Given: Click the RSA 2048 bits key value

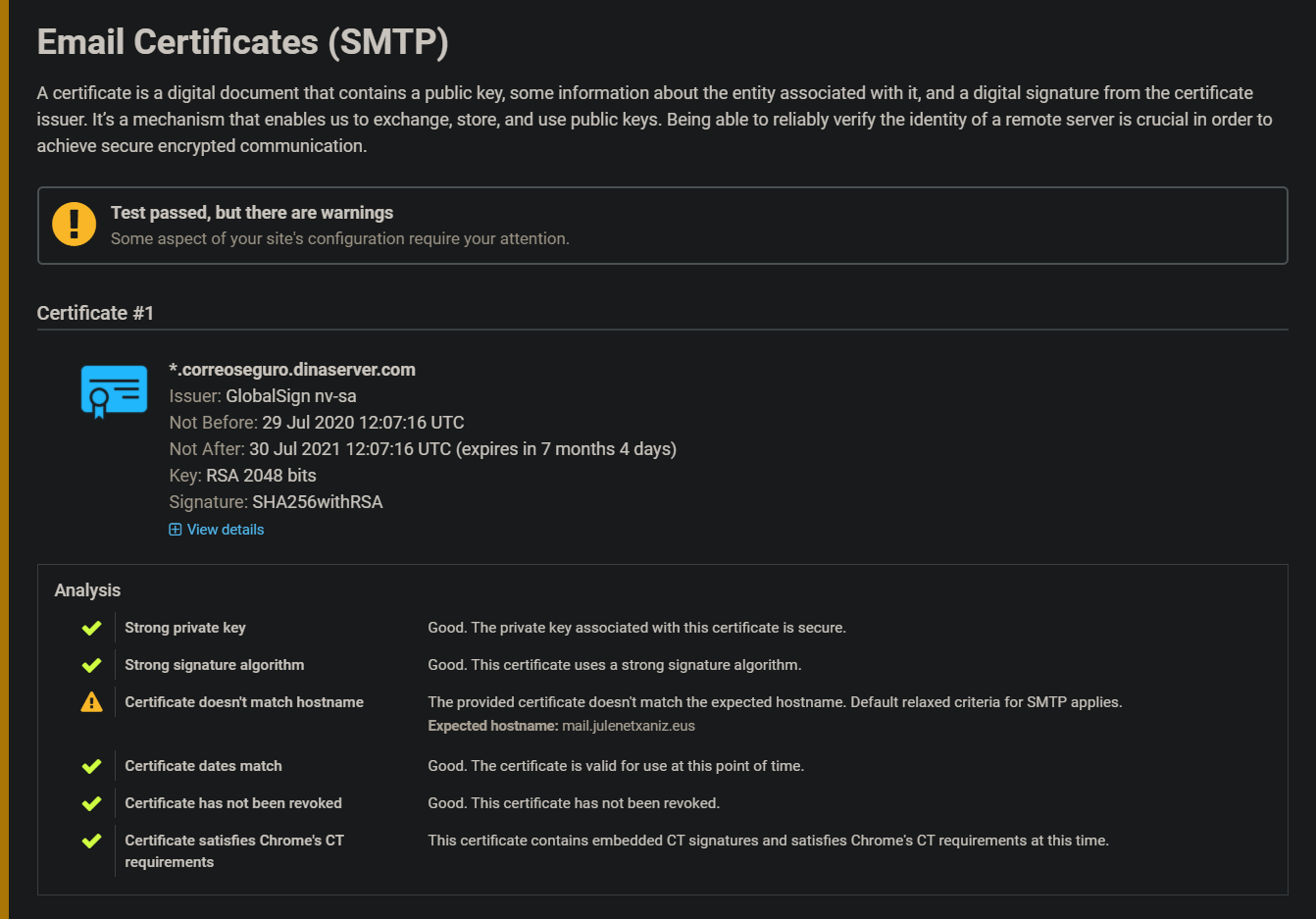Looking at the screenshot, I should pyautogui.click(x=259, y=475).
